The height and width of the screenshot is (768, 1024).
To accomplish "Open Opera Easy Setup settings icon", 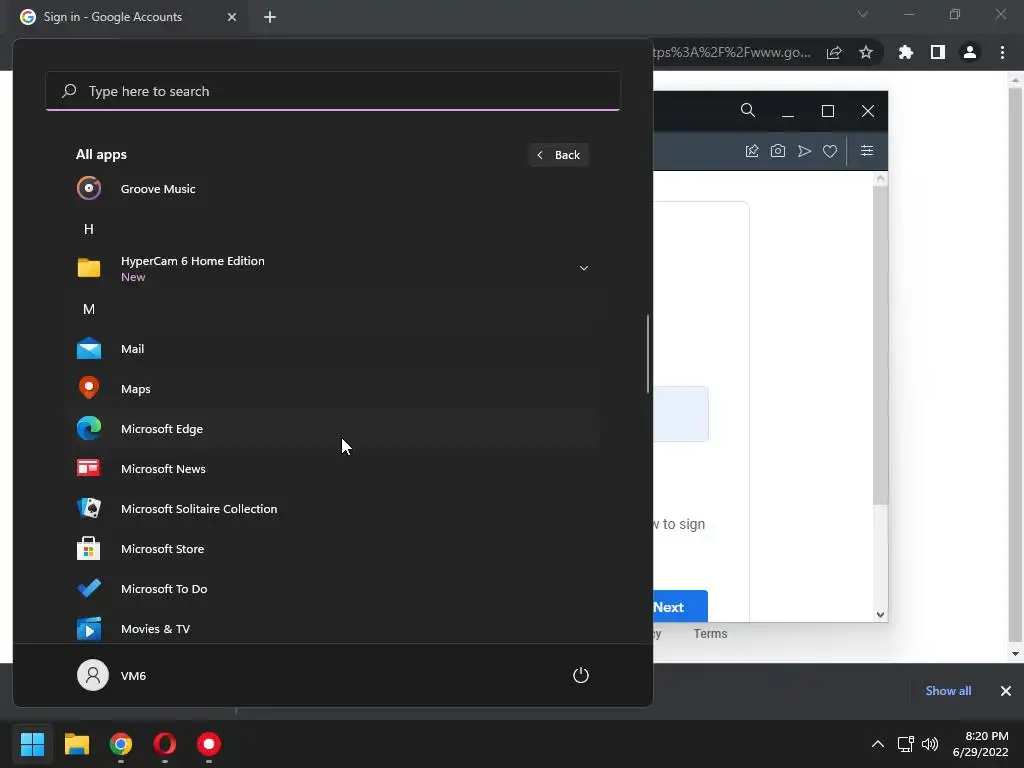I will (x=867, y=151).
